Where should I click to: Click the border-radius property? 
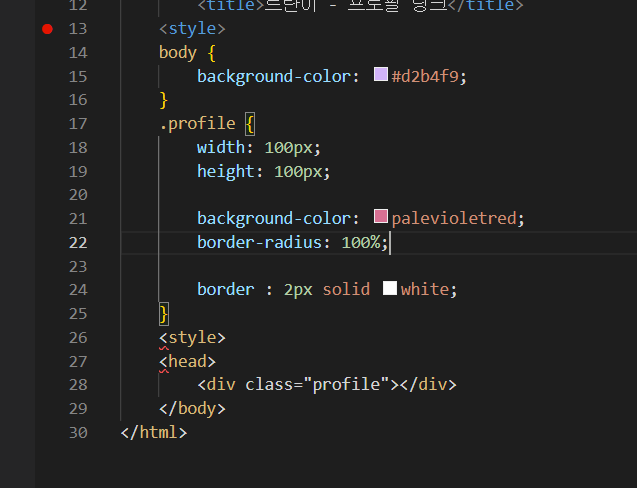[259, 243]
